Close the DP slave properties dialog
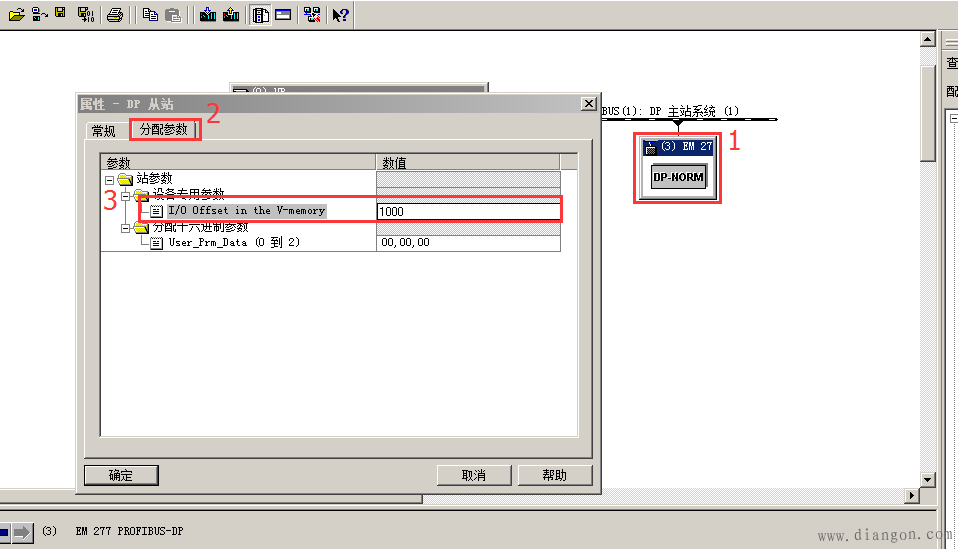958x549 pixels. click(588, 104)
